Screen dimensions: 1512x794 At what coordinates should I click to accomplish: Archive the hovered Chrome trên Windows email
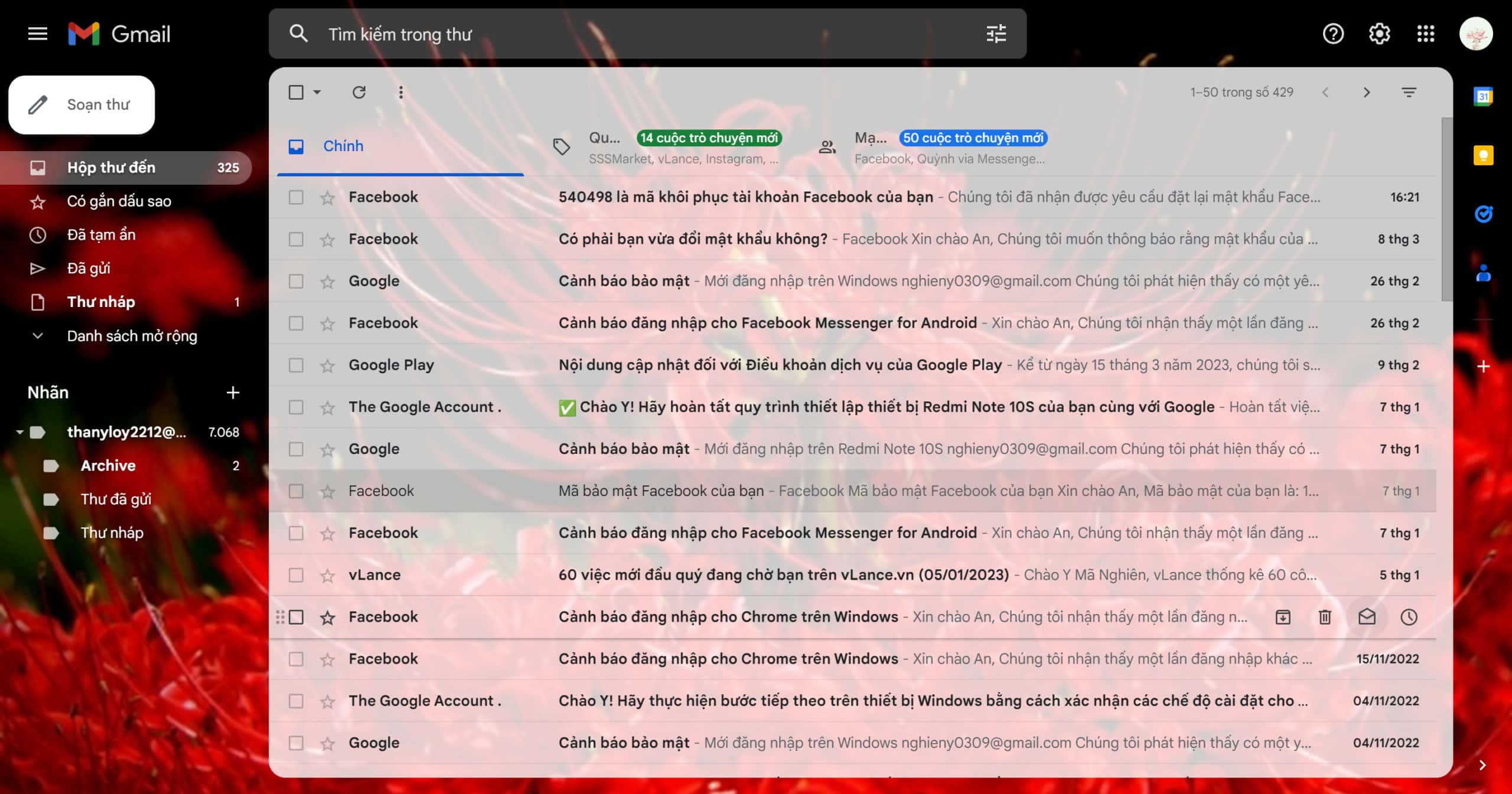tap(1283, 617)
